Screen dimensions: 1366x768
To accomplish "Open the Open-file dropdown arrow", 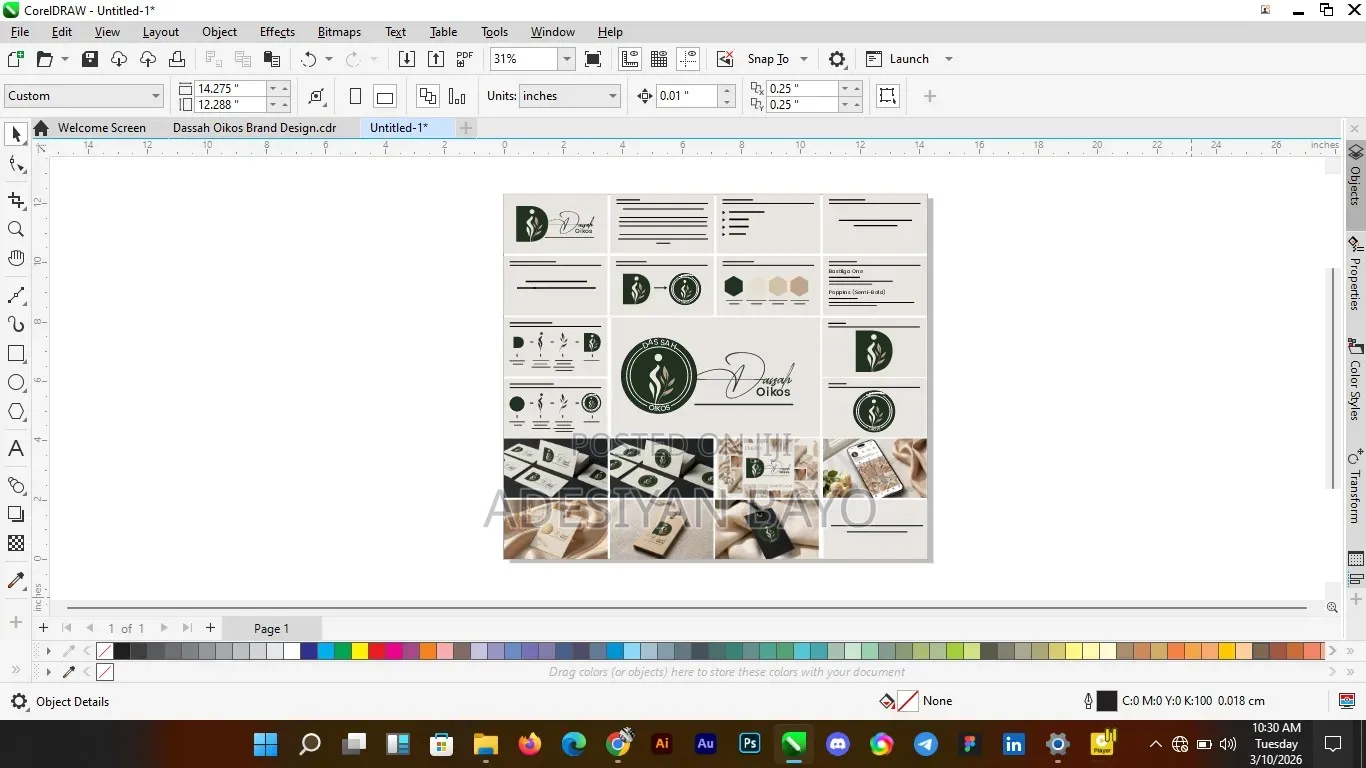I will 65,59.
